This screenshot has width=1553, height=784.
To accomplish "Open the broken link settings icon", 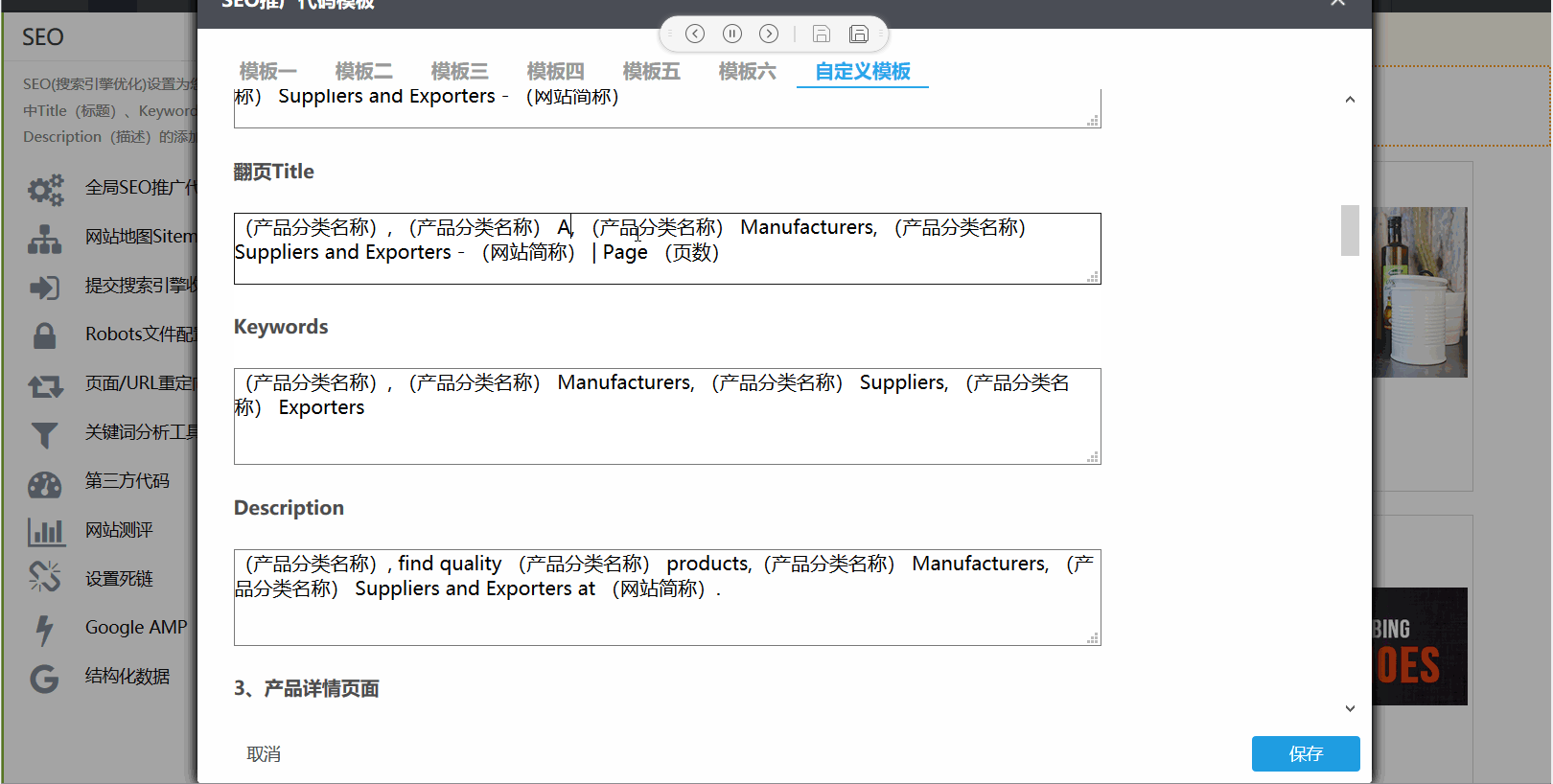I will point(44,577).
